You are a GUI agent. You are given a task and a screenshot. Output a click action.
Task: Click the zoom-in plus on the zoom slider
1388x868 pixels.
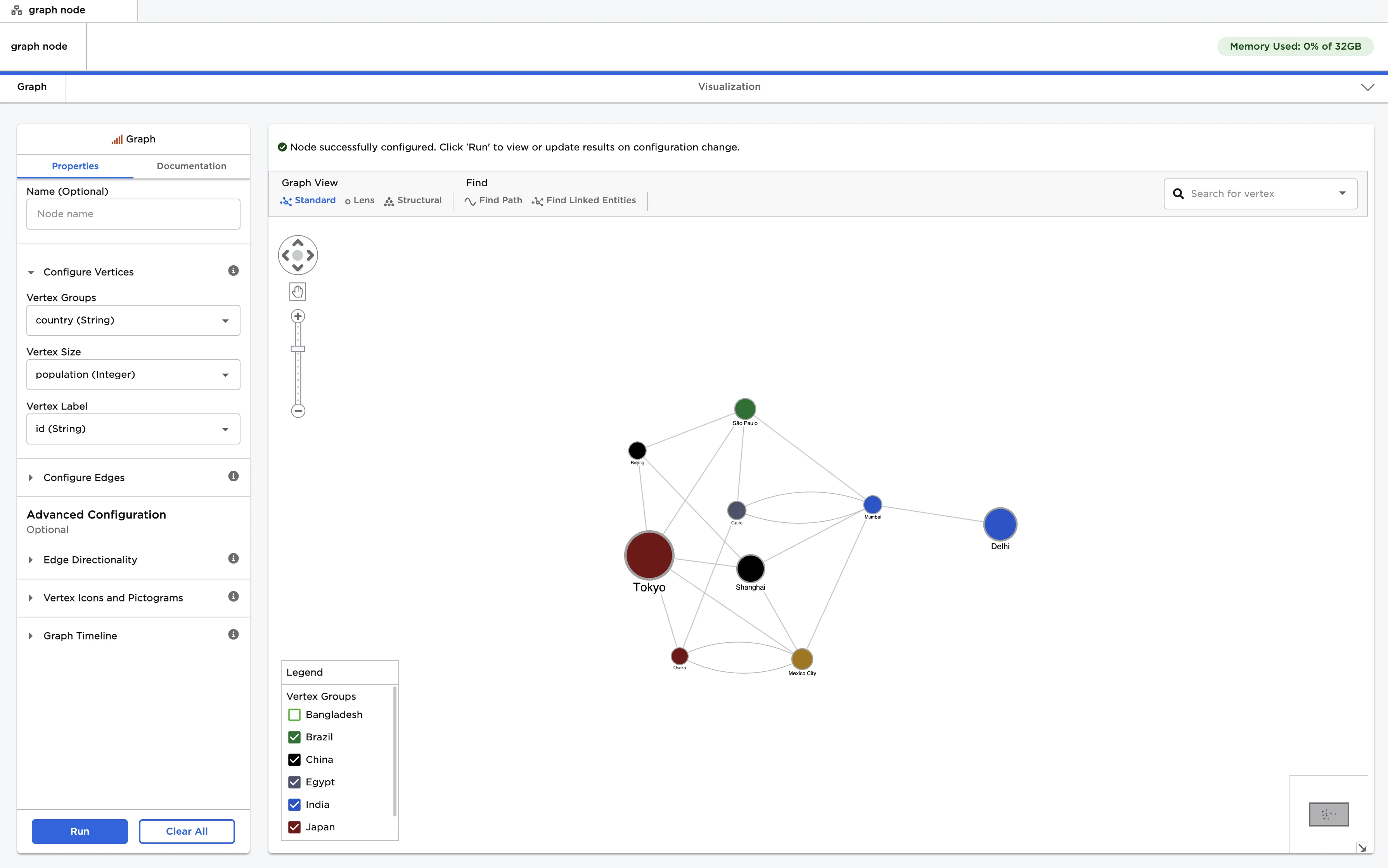298,316
